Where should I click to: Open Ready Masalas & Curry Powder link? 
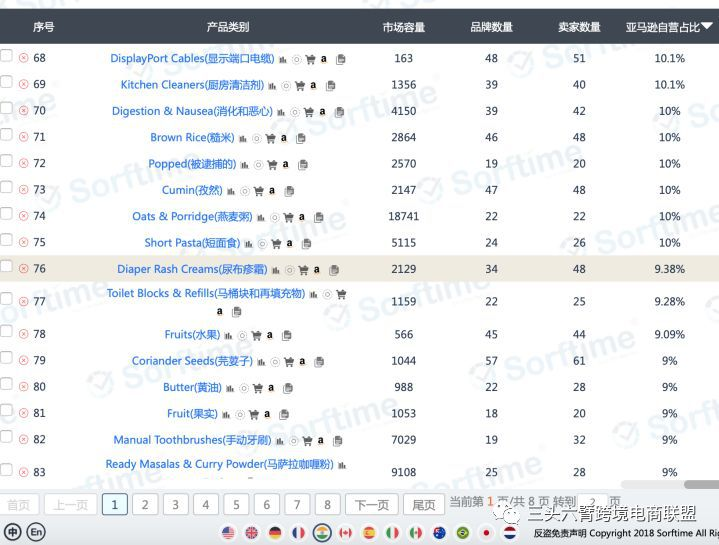[x=219, y=464]
